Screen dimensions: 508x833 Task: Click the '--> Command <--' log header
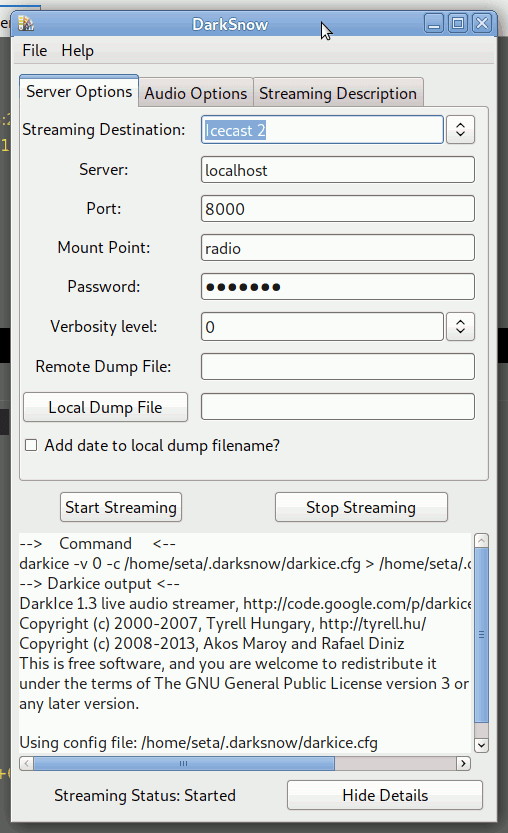(x=97, y=543)
